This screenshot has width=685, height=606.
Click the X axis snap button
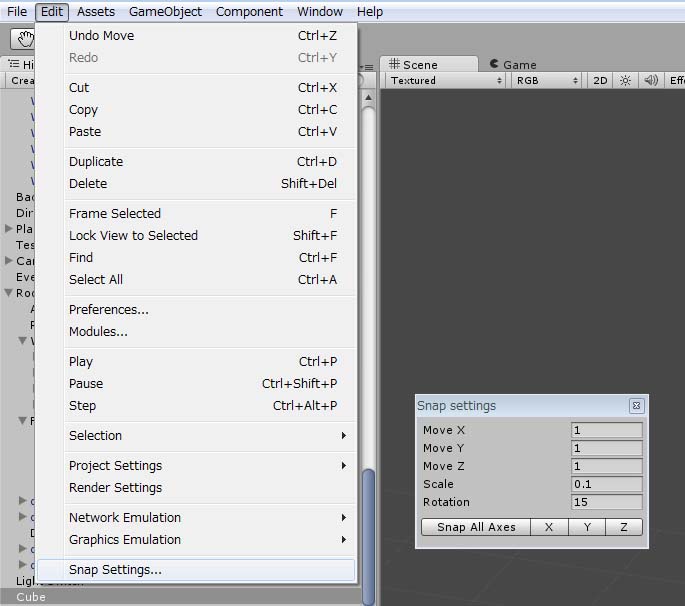click(x=549, y=527)
